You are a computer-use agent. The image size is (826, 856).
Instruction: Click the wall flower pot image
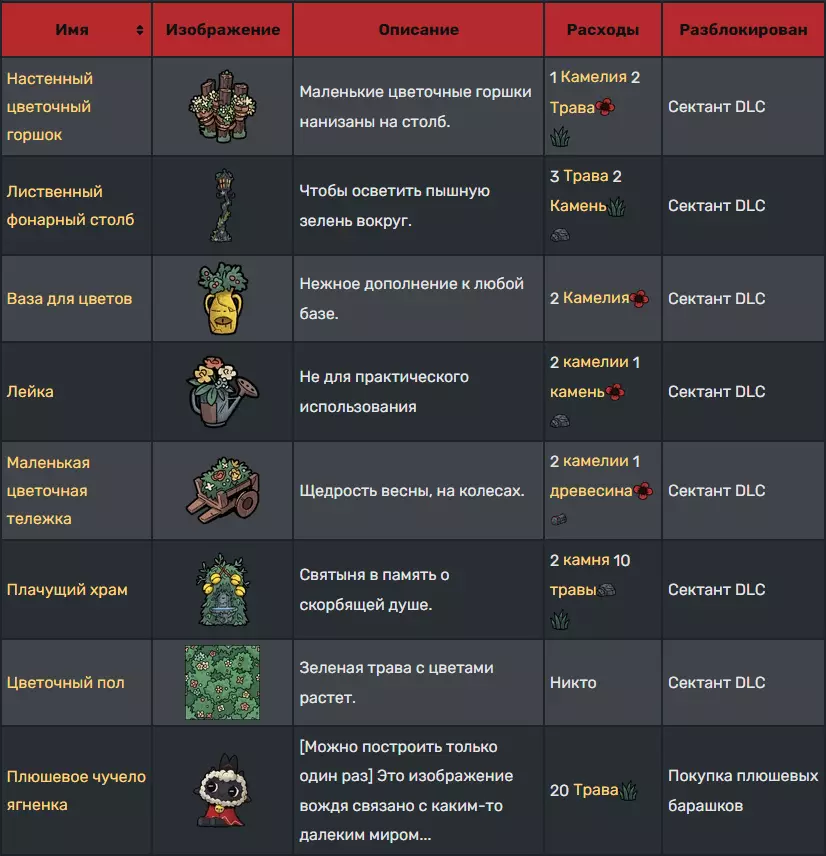(222, 106)
